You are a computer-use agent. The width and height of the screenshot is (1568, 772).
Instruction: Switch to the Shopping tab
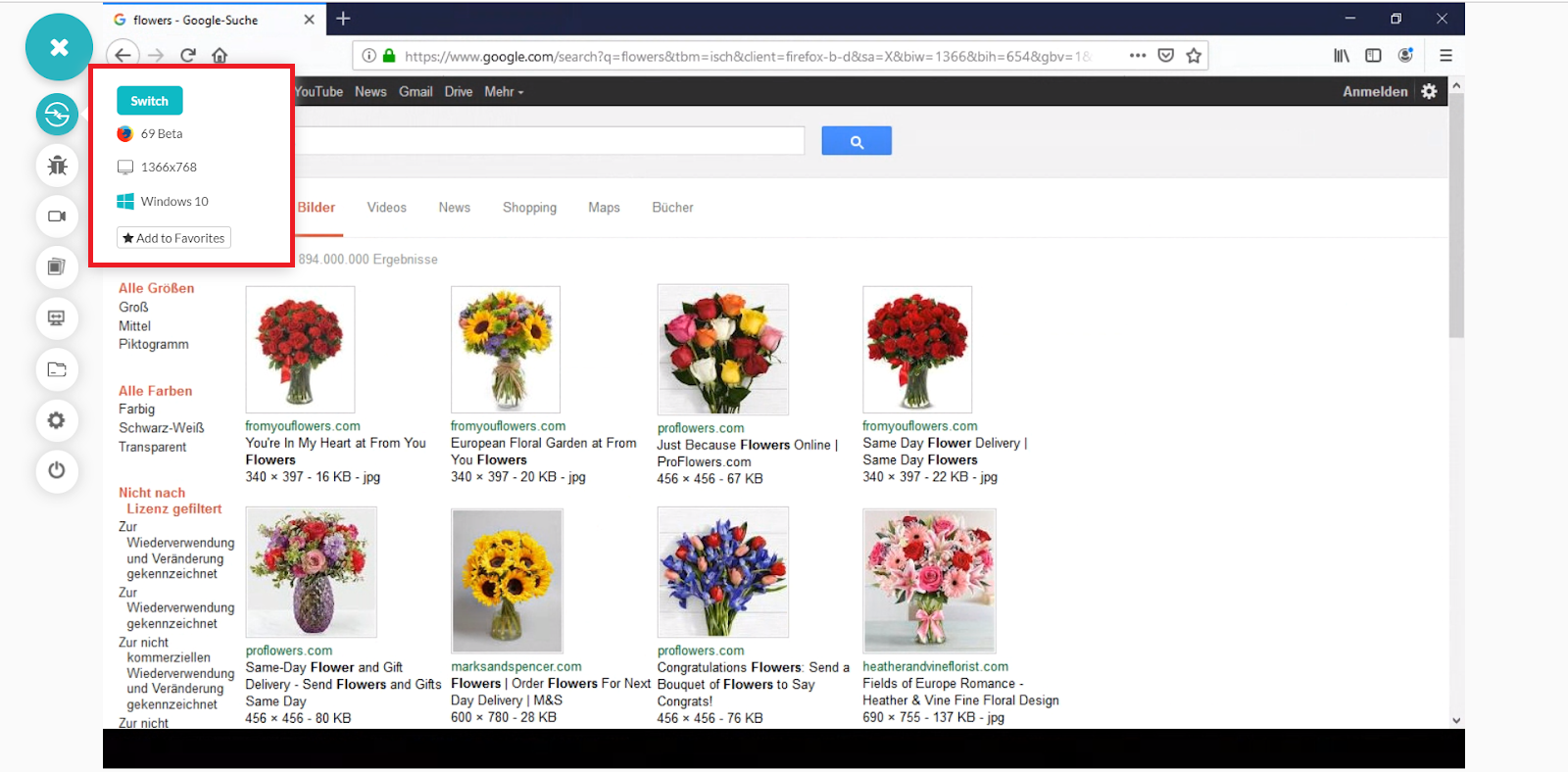click(x=529, y=208)
